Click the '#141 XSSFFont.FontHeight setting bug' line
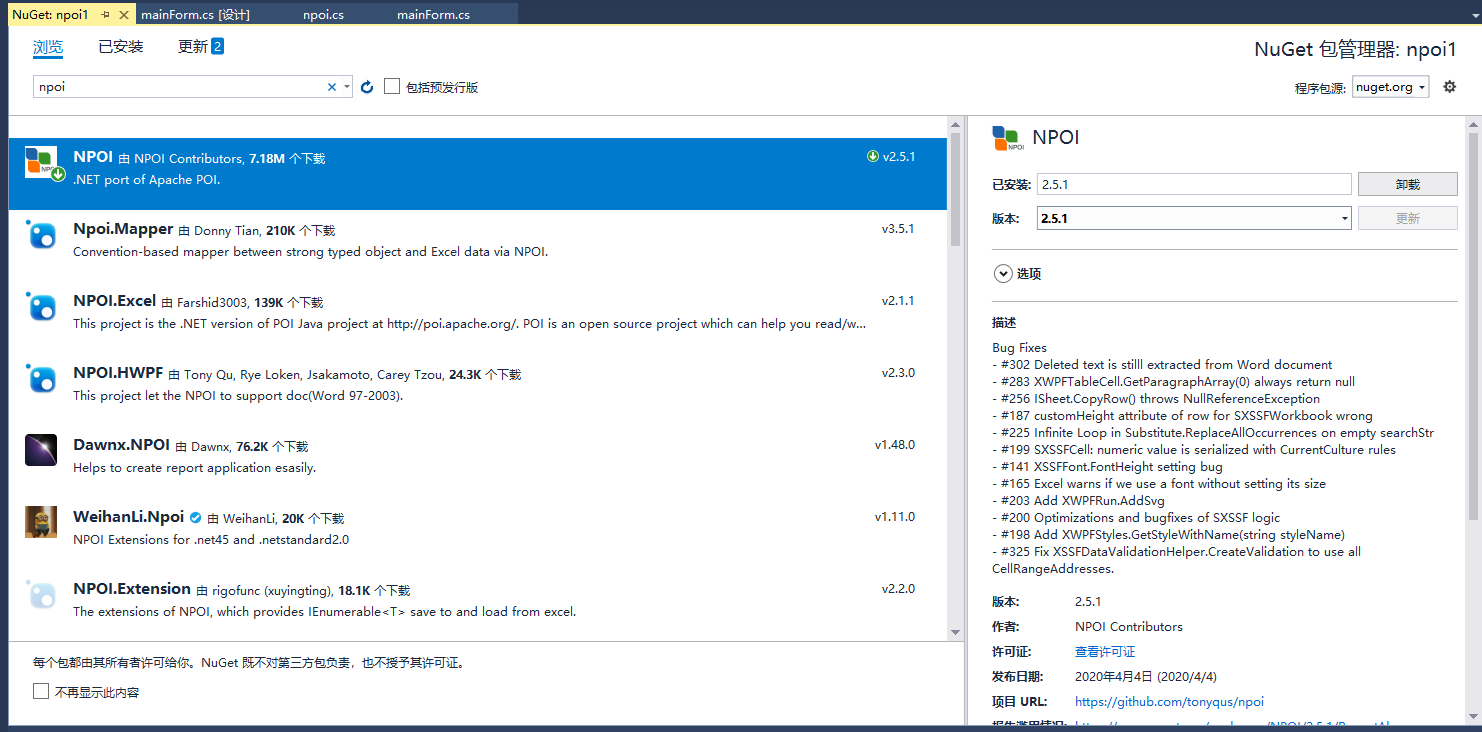 click(1107, 467)
